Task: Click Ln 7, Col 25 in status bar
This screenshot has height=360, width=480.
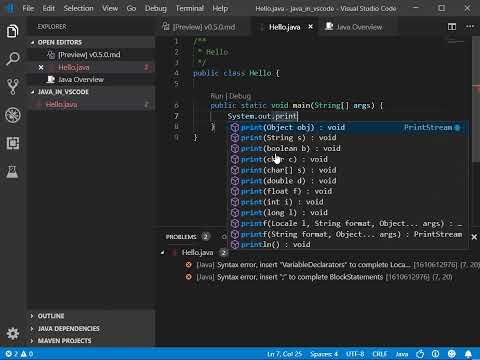Action: (x=284, y=354)
